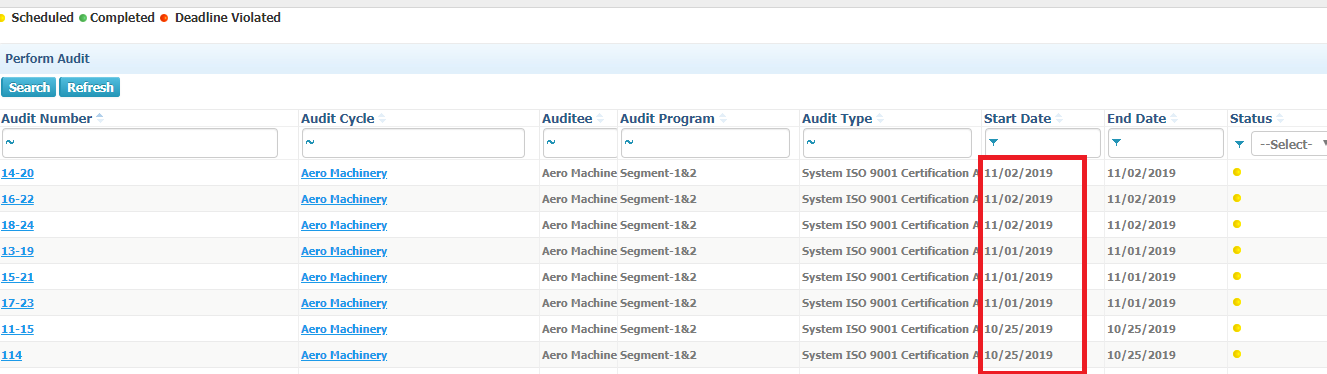Open Aero Machinery link in row 18-24

[344, 225]
